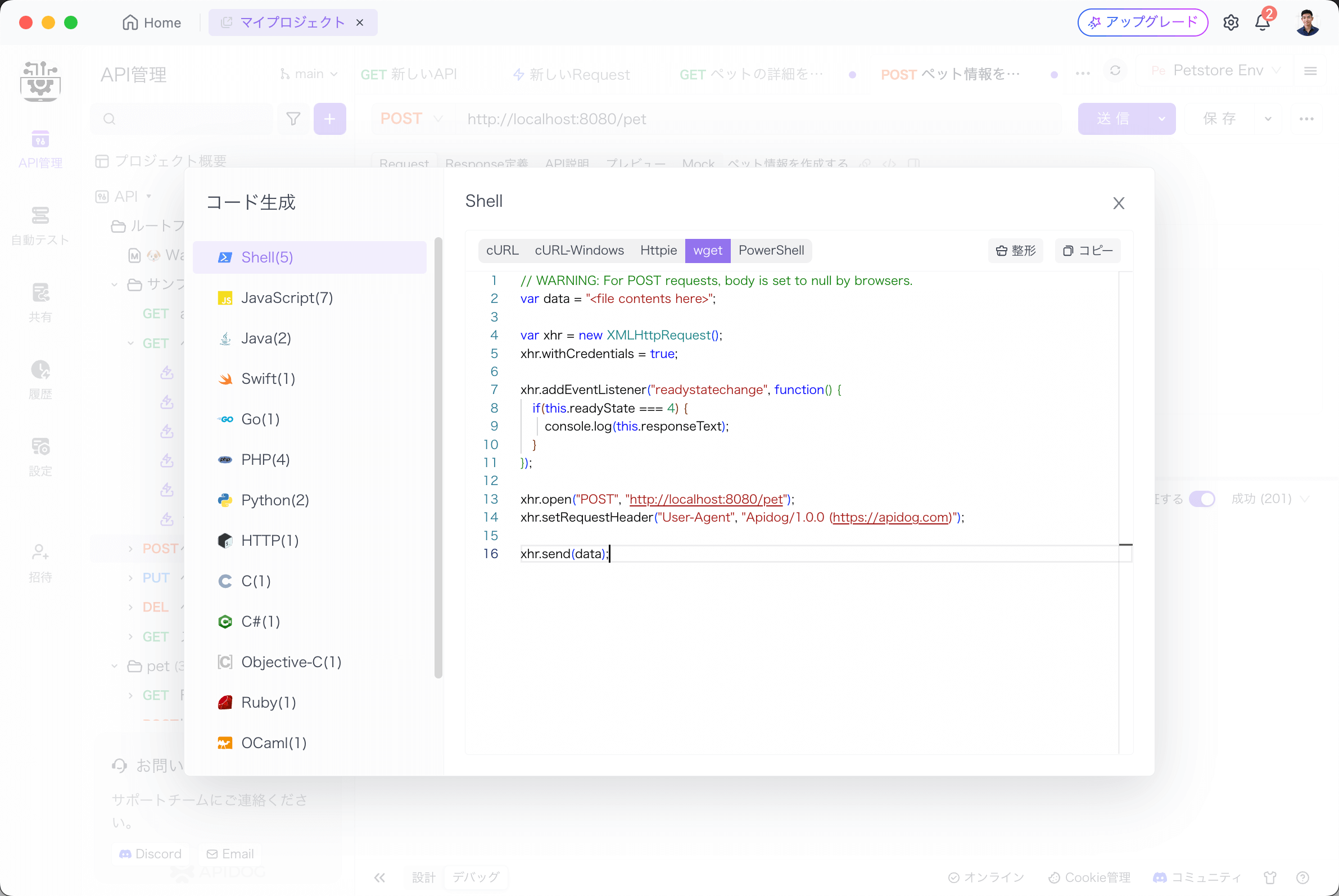This screenshot has height=896, width=1339.
Task: Pick Python(2) code generator
Action: click(309, 500)
